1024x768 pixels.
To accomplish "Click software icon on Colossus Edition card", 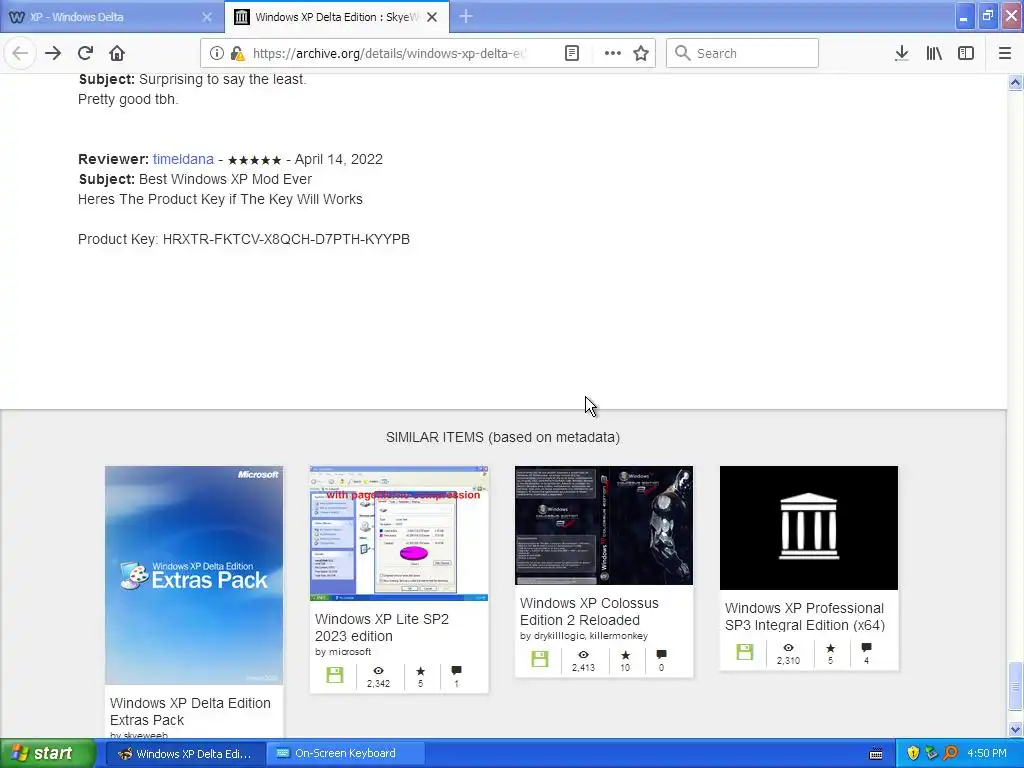I will 539,659.
